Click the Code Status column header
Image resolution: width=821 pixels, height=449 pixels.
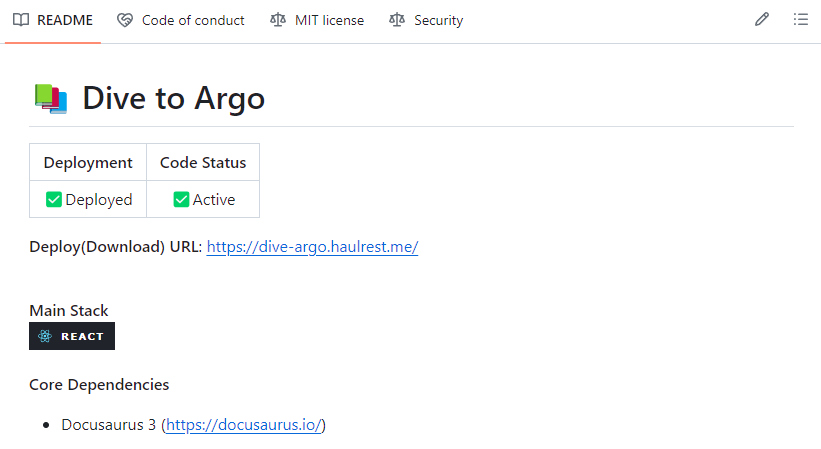click(x=203, y=162)
